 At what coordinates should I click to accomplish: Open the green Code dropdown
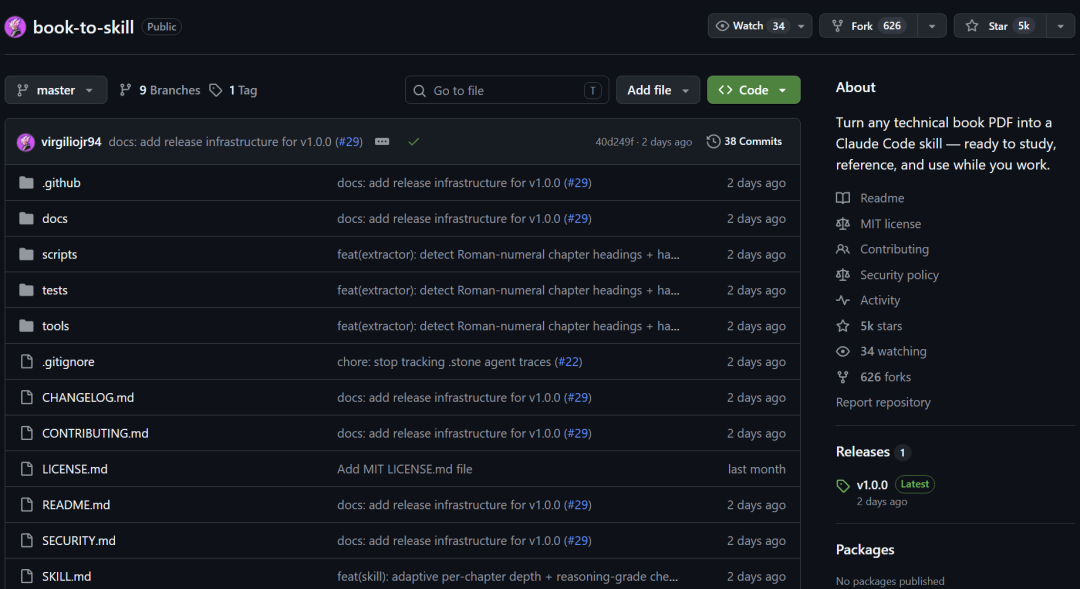tap(754, 90)
